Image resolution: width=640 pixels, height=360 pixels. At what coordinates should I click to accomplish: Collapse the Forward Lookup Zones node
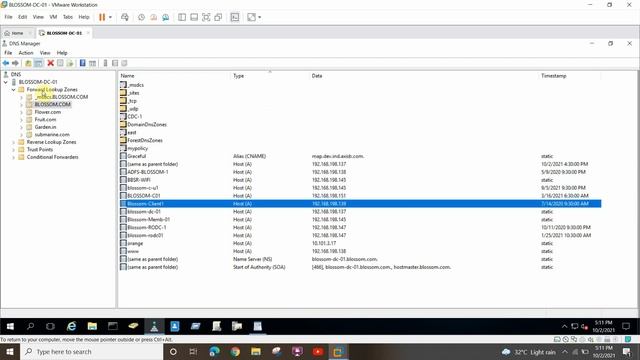point(13,90)
